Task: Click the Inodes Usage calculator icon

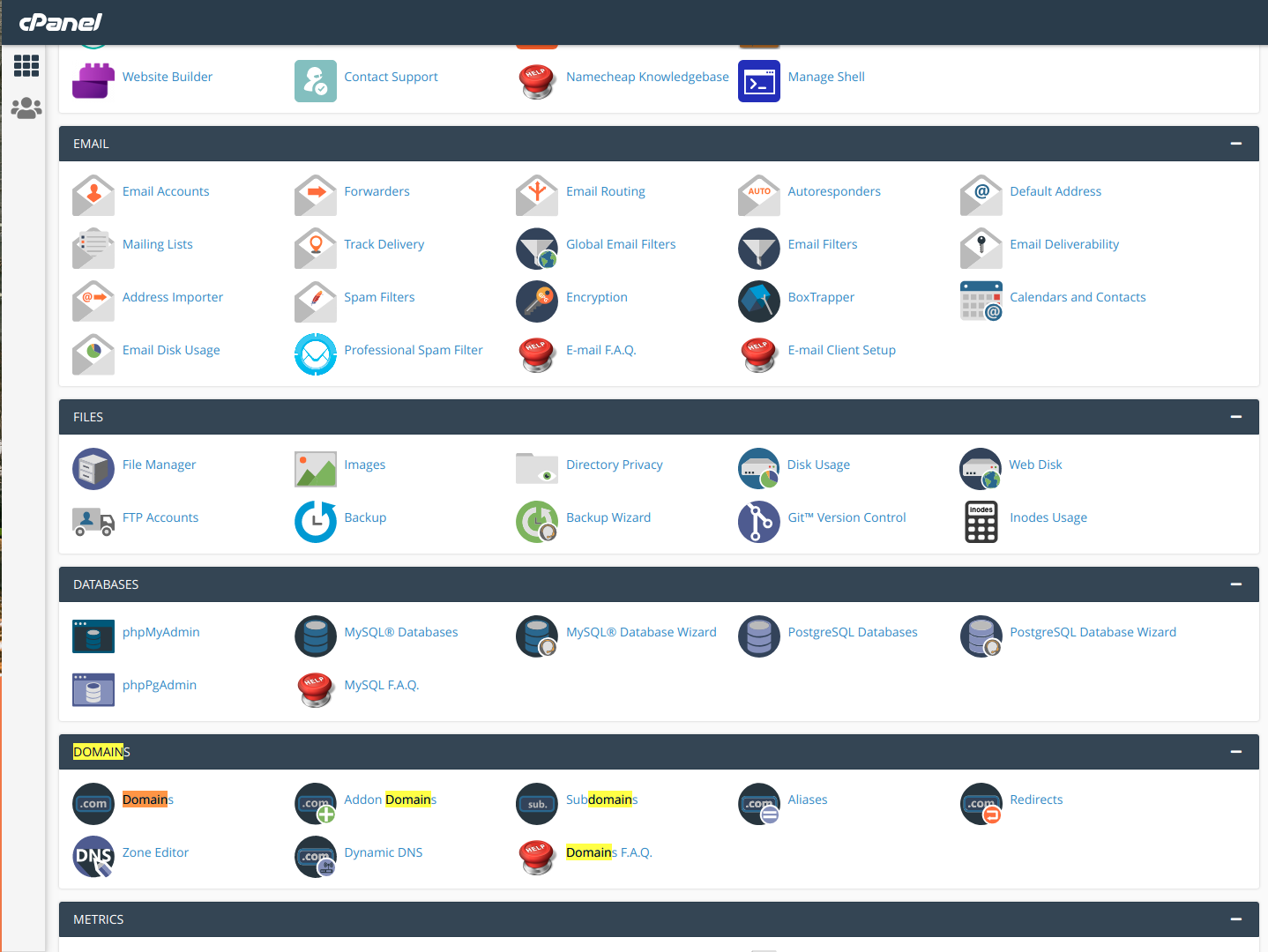Action: (981, 522)
